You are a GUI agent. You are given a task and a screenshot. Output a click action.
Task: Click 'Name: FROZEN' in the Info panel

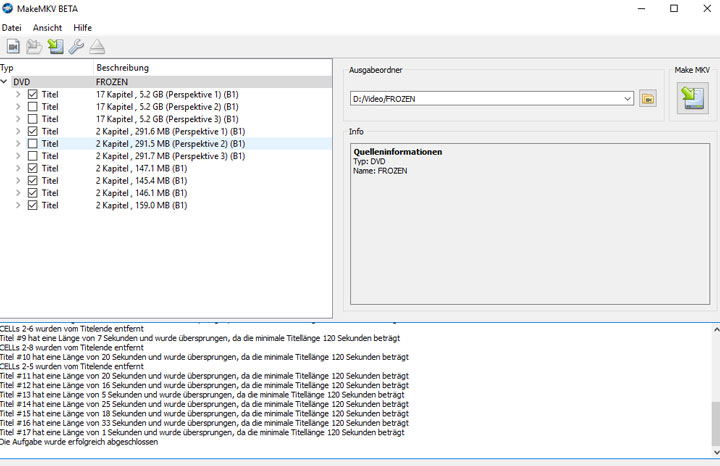click(380, 171)
